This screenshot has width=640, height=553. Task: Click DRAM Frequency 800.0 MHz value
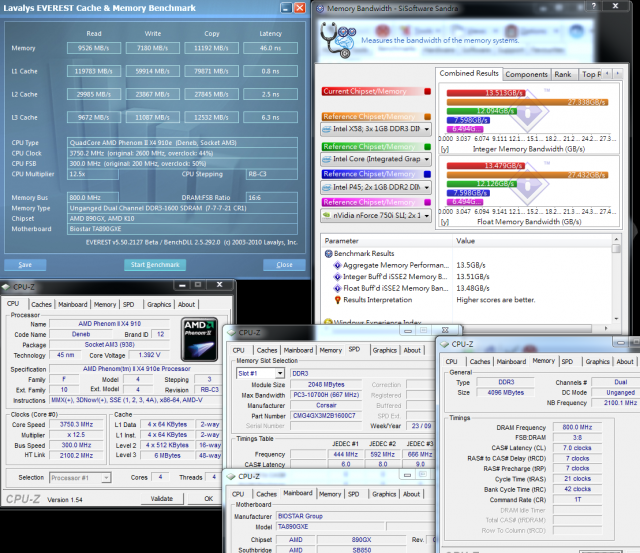click(x=577, y=427)
